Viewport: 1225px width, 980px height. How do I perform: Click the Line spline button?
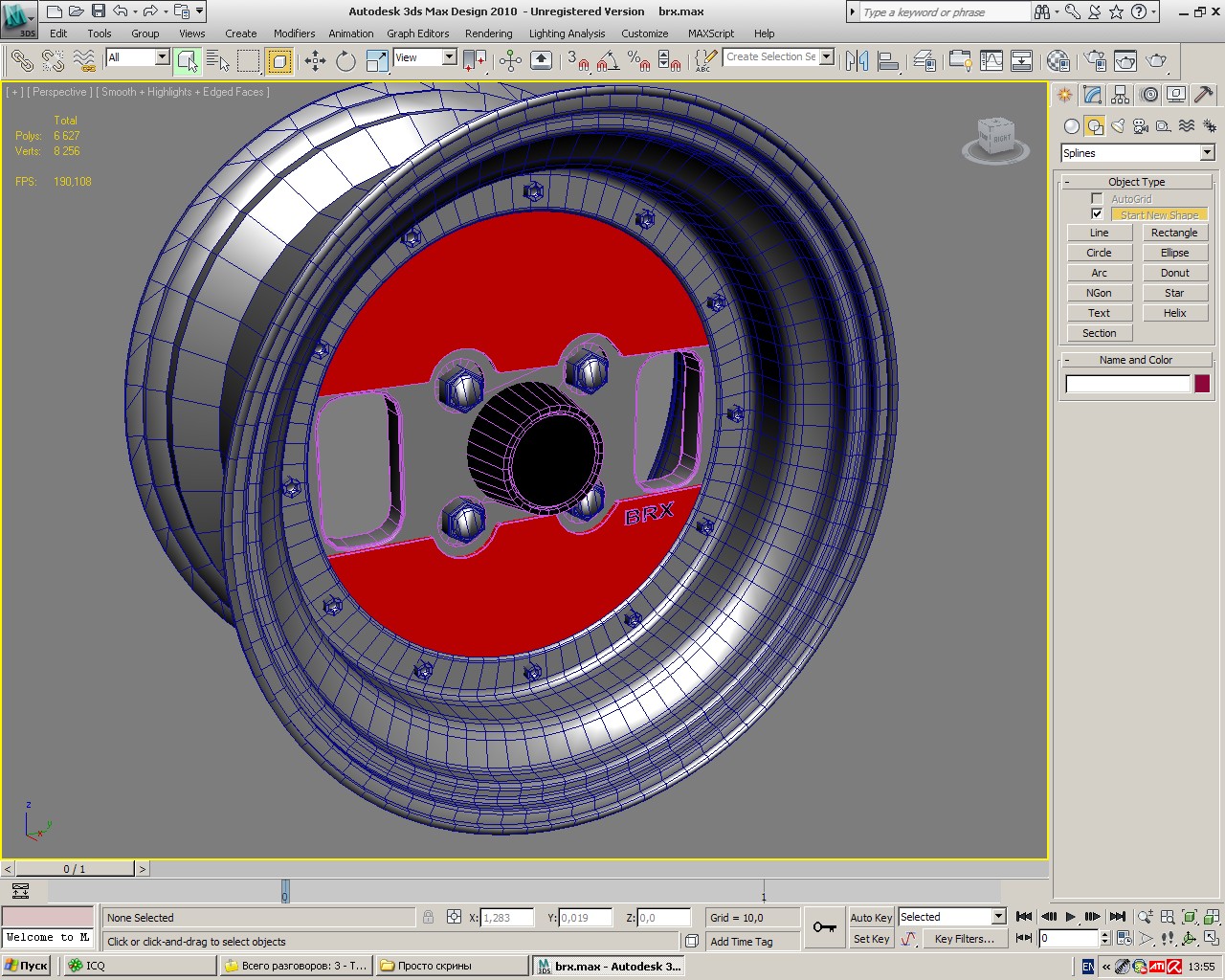pos(1099,233)
